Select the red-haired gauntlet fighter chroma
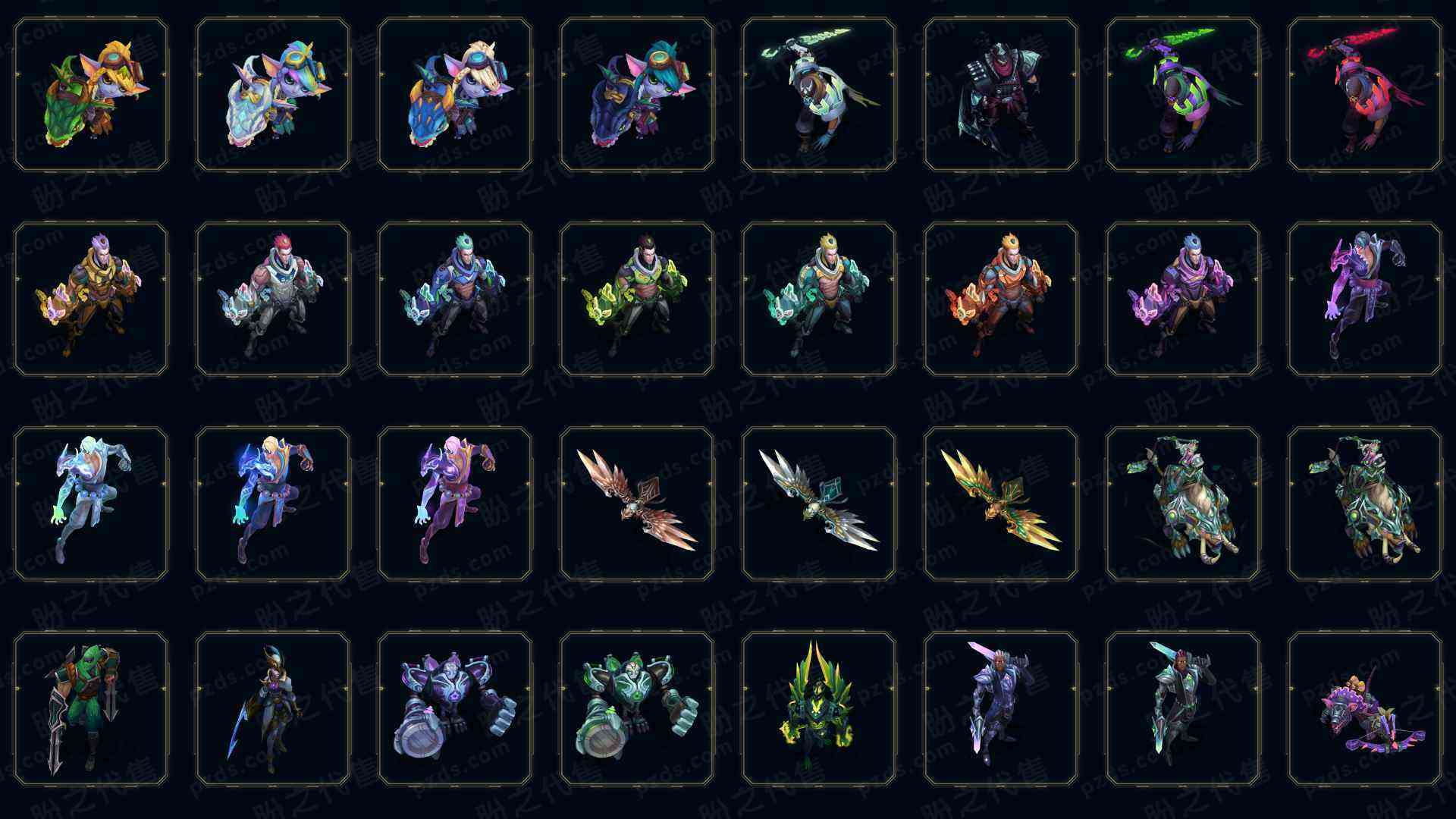Screen dimensions: 1456x819 point(273,299)
